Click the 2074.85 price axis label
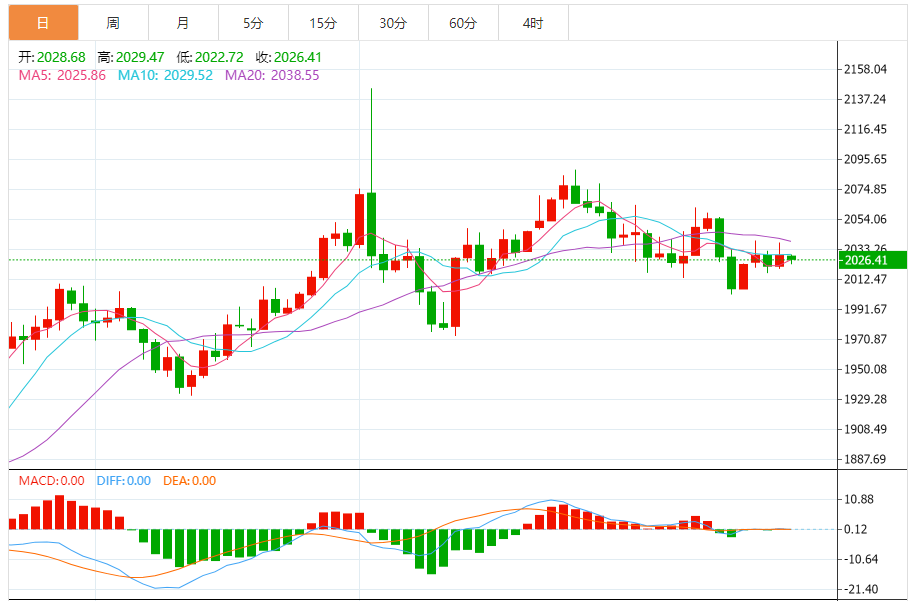 (x=866, y=189)
